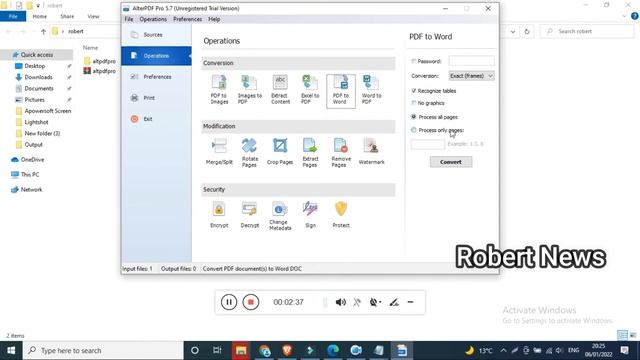Open the Change Metadata tool
The width and height of the screenshot is (640, 360).
coord(280,216)
